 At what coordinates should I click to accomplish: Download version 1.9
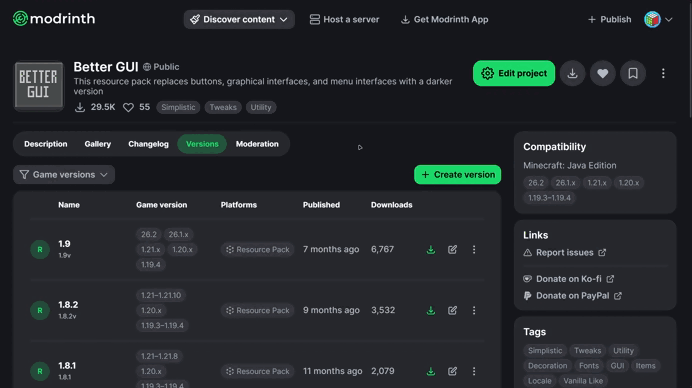click(431, 250)
